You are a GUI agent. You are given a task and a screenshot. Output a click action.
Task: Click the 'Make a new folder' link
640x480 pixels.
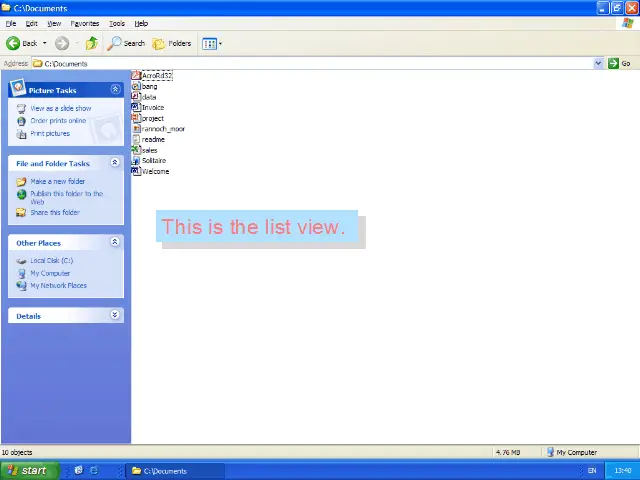pyautogui.click(x=57, y=182)
